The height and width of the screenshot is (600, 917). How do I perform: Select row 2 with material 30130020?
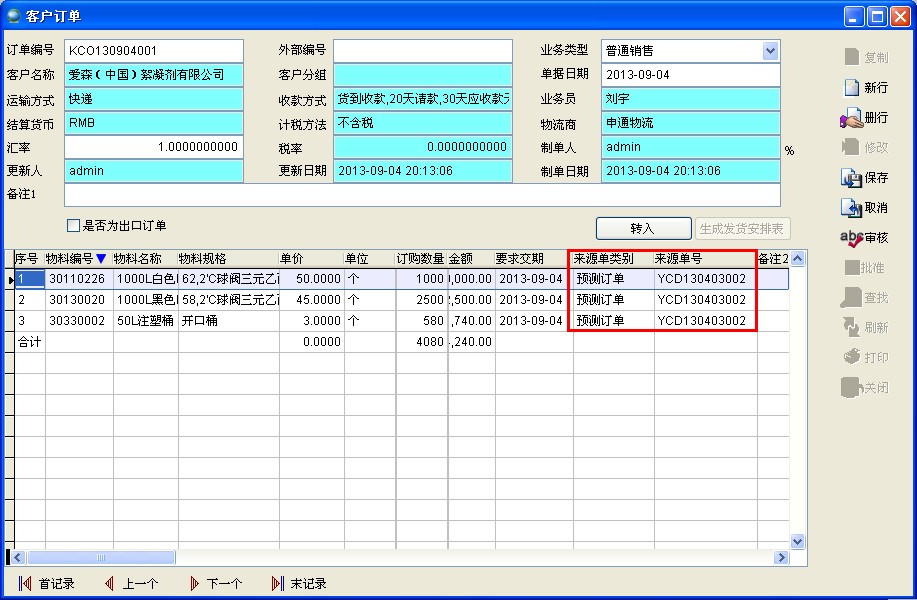[78, 300]
